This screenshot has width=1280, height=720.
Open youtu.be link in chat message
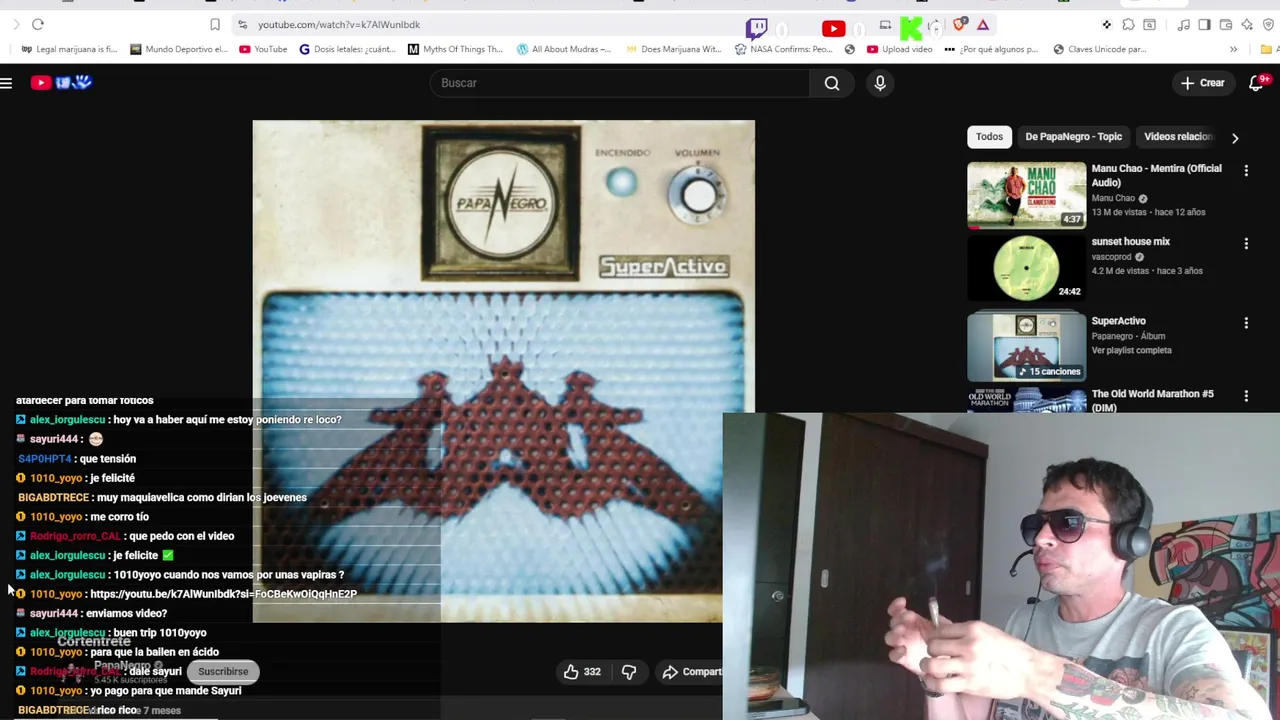(223, 594)
